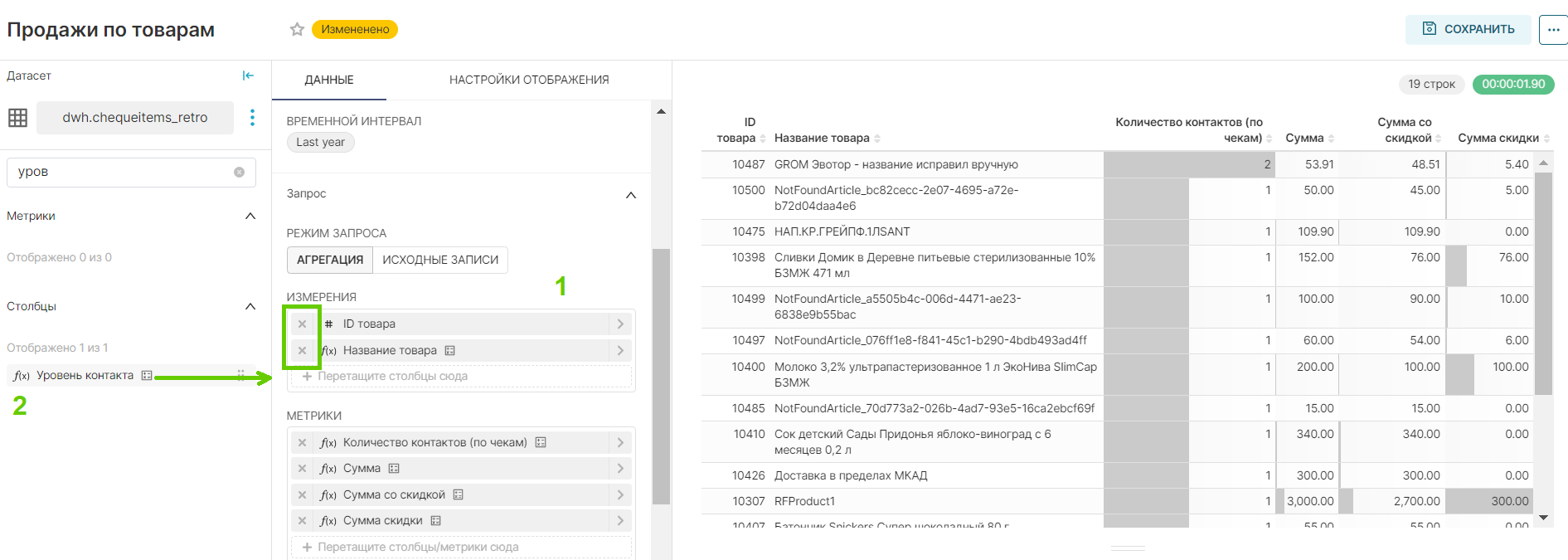This screenshot has height=560, width=1568.
Task: Collapse the 'Метрики' section in sidebar
Action: [250, 217]
